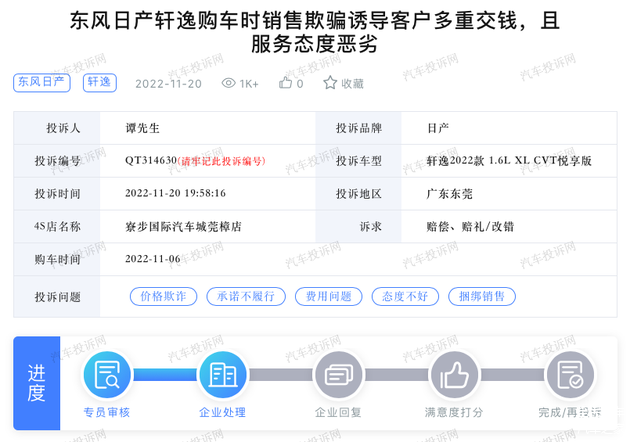
Task: Select the 价格欺诈 issue tag
Action: tap(163, 297)
